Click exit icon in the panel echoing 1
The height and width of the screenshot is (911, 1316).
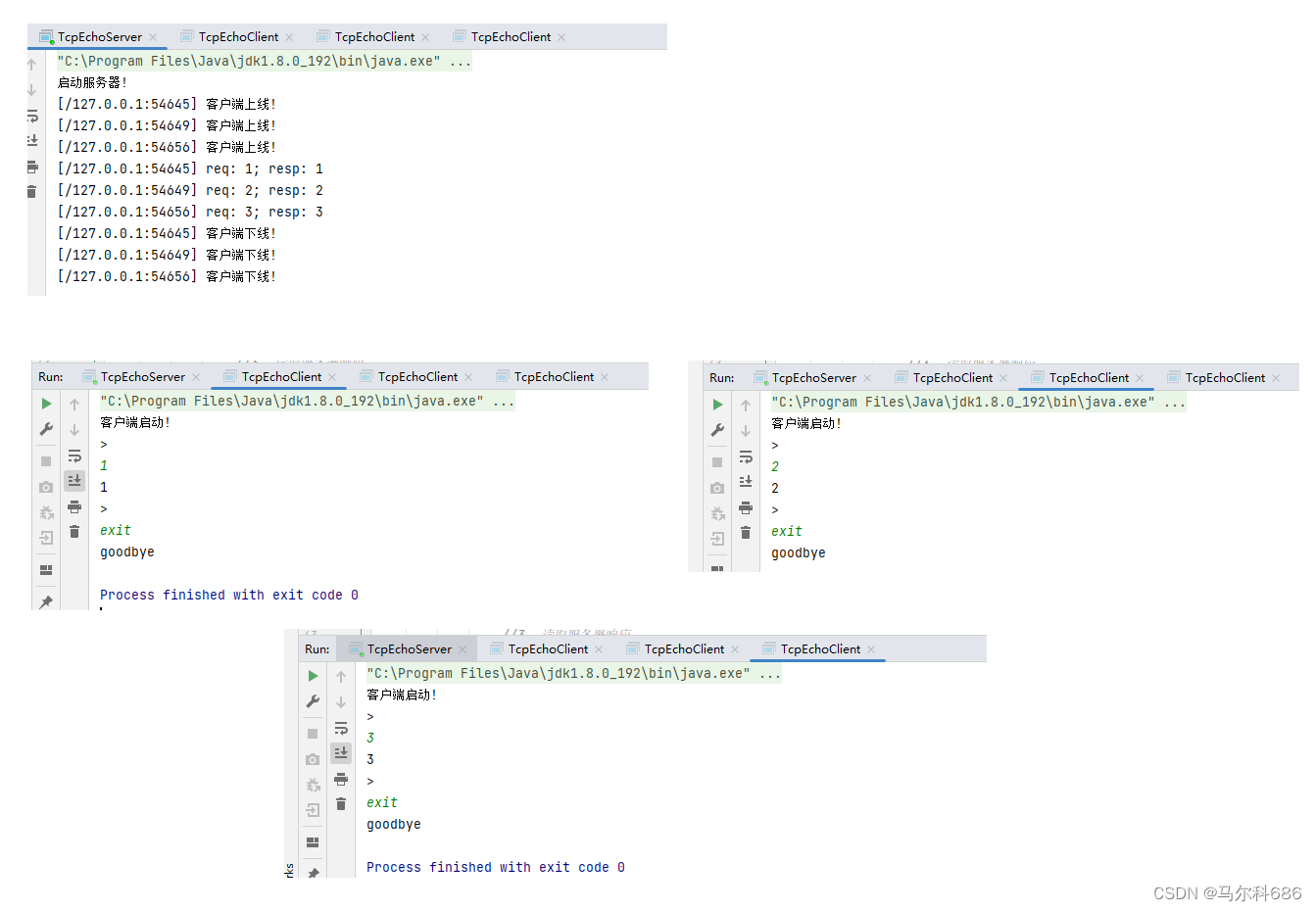pyautogui.click(x=46, y=538)
